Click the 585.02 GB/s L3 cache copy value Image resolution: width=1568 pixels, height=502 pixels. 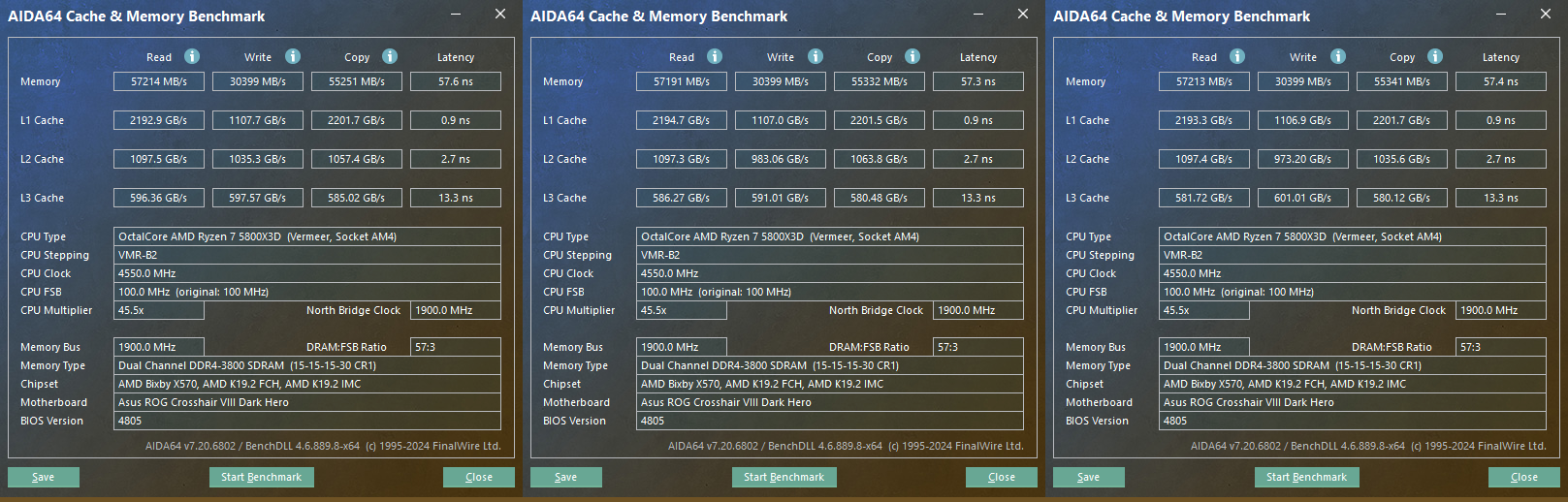[x=357, y=198]
